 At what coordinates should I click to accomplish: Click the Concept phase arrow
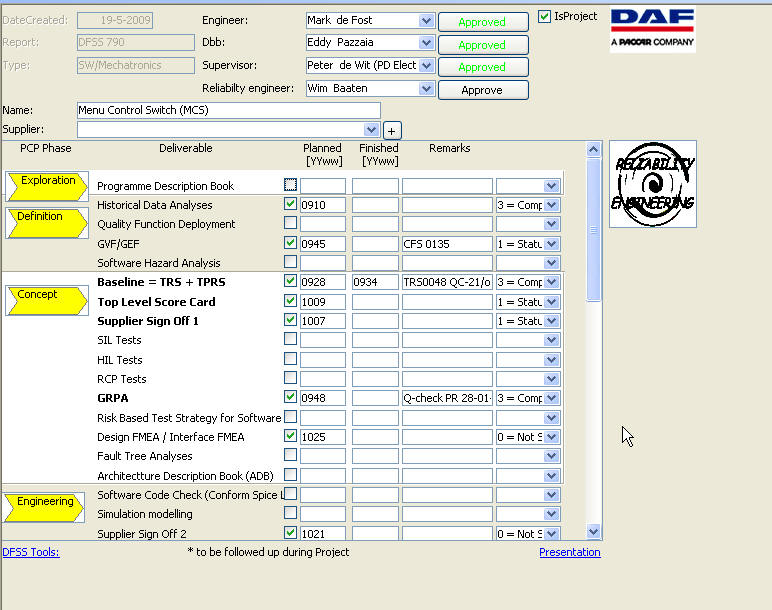click(x=47, y=300)
